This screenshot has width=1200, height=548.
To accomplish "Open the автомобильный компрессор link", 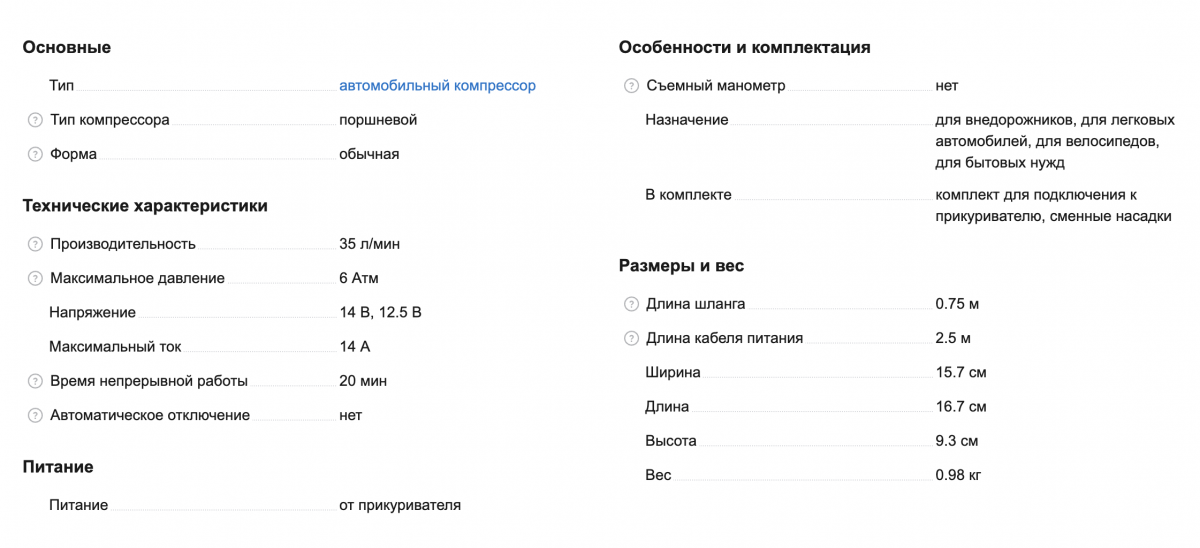I will tap(437, 86).
